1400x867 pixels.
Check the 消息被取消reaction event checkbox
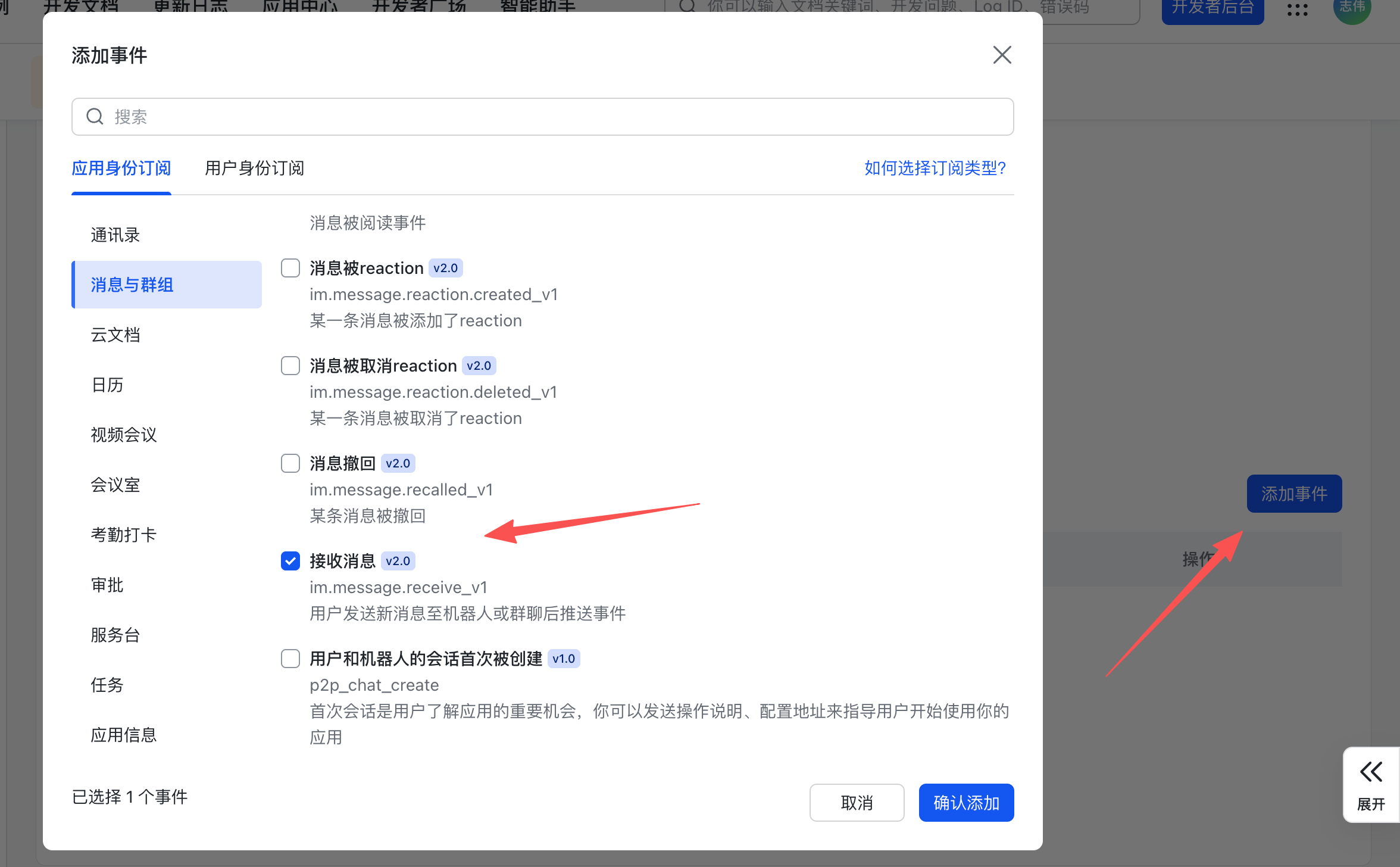click(x=290, y=366)
